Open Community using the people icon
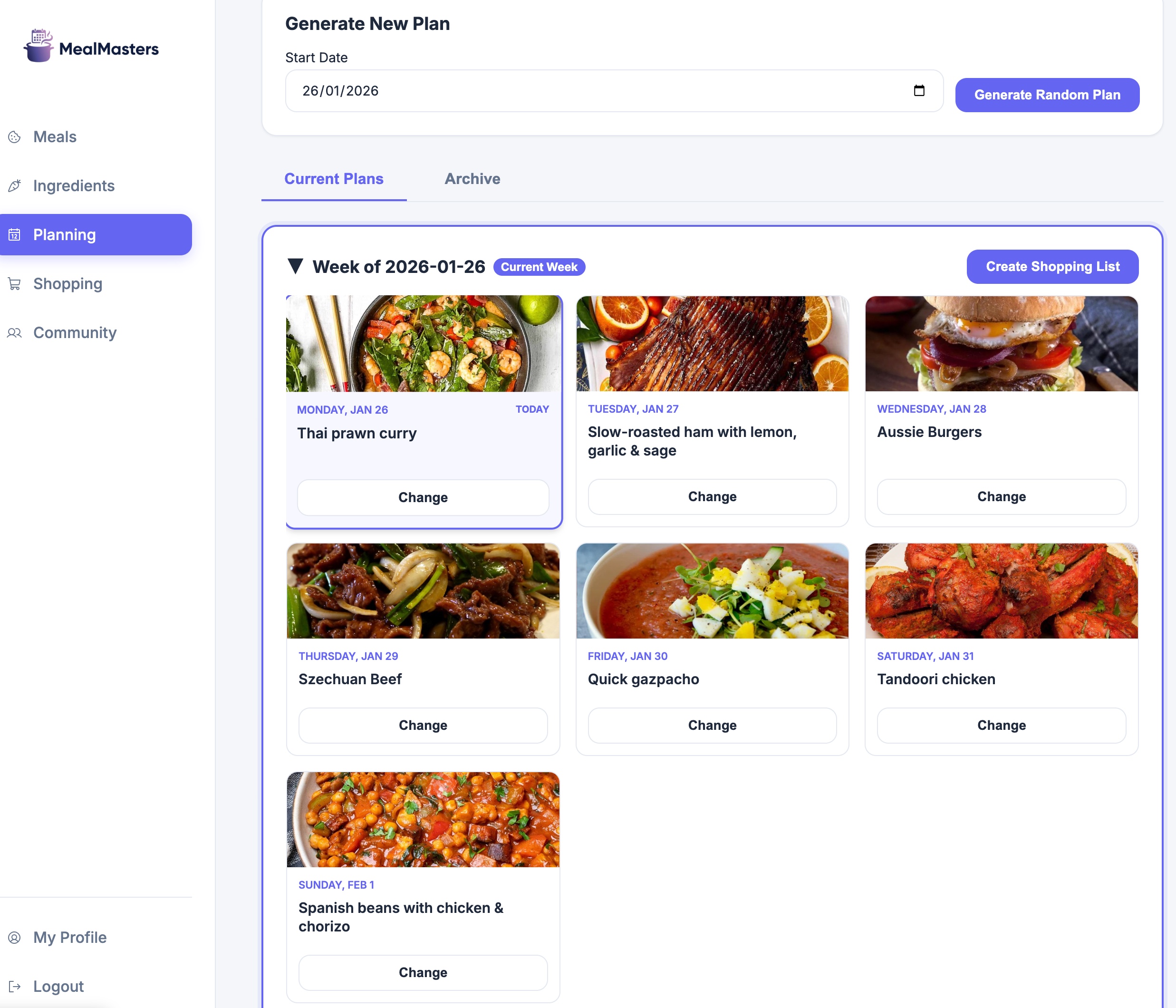The image size is (1176, 1008). pos(14,333)
